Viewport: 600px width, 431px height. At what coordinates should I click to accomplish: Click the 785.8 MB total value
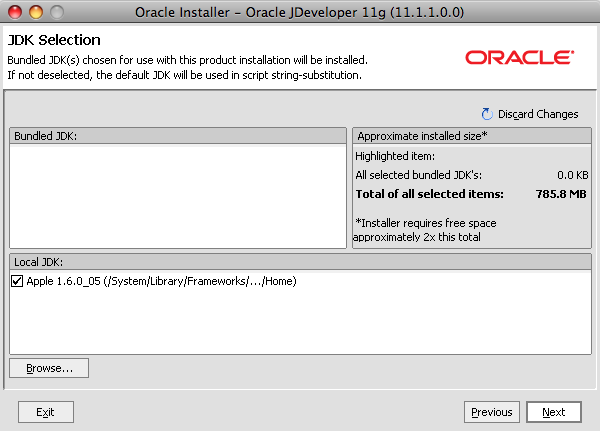click(561, 194)
